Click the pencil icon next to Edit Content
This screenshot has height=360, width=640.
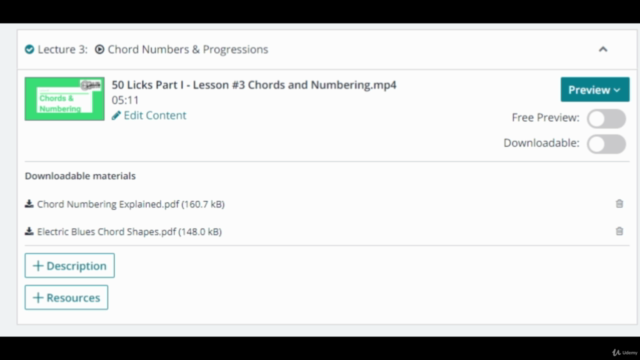pos(116,116)
